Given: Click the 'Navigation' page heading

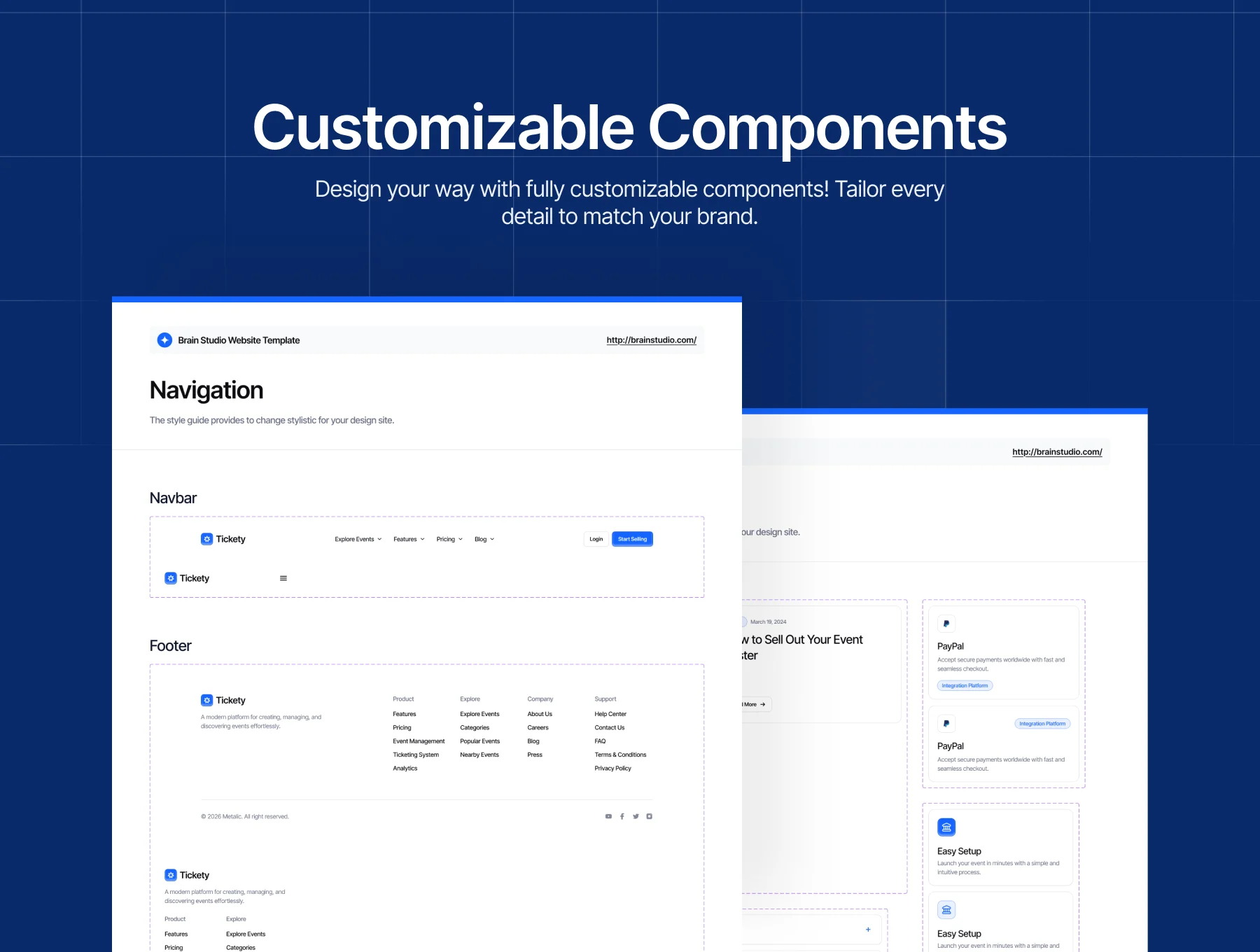Looking at the screenshot, I should click(206, 391).
